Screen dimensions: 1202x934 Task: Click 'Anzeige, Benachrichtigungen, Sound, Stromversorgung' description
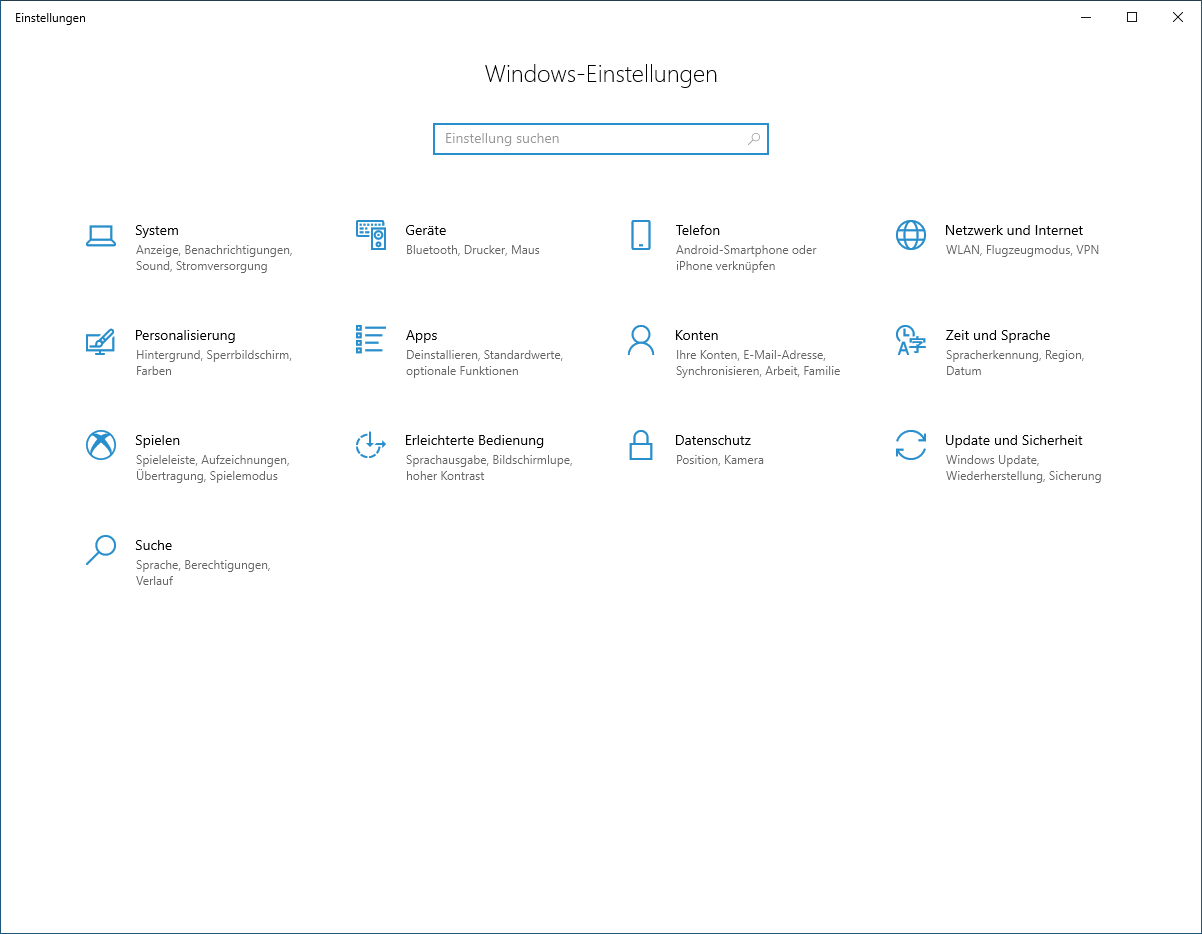(214, 258)
